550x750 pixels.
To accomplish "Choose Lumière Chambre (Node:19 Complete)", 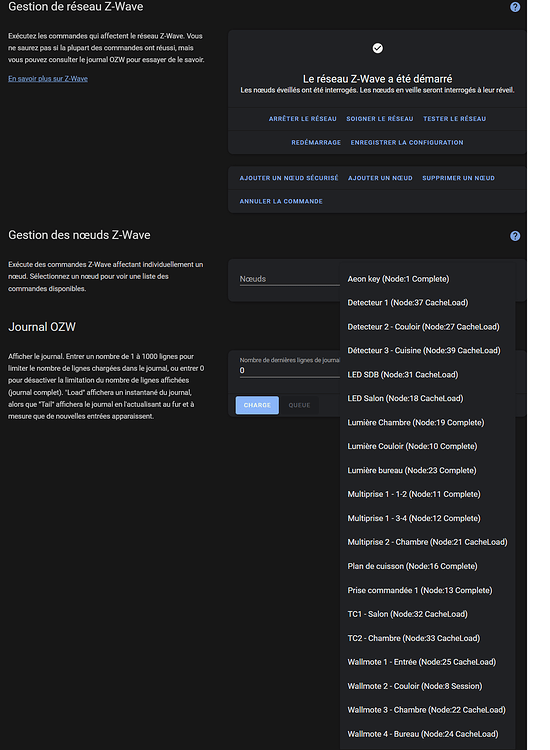I will point(428,422).
